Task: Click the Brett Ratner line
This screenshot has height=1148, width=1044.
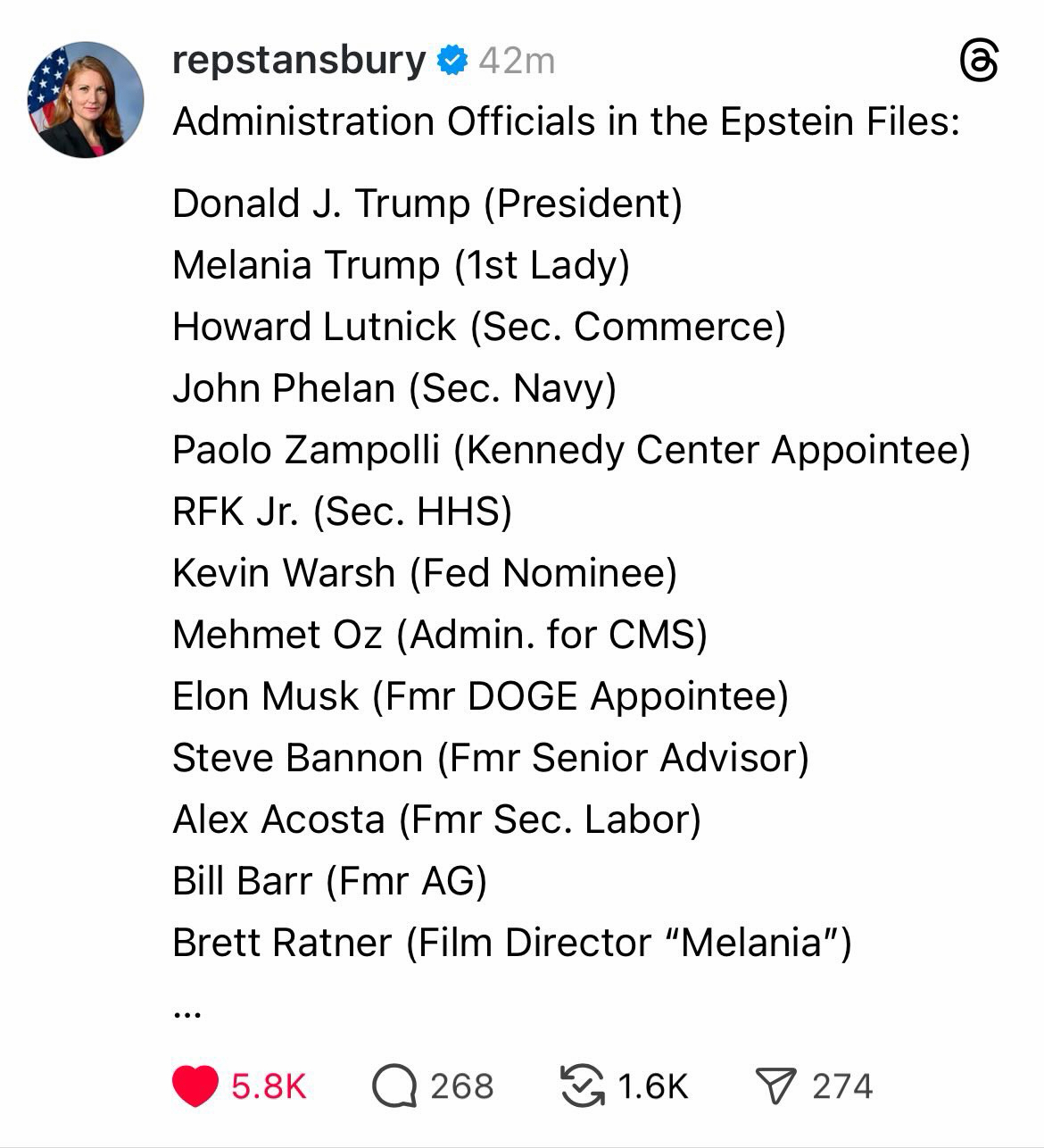Action: [511, 943]
